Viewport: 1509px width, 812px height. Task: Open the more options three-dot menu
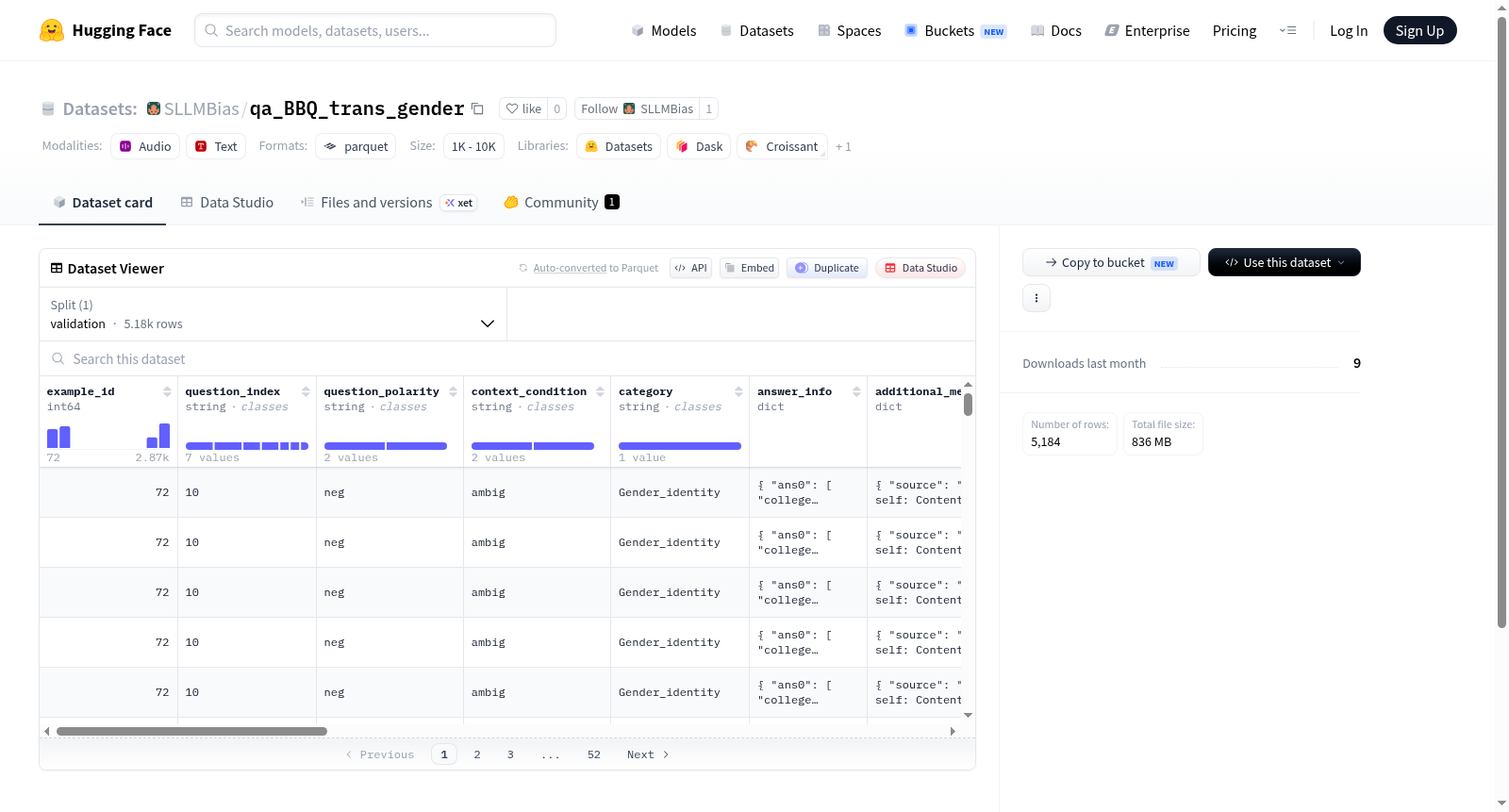pyautogui.click(x=1036, y=298)
